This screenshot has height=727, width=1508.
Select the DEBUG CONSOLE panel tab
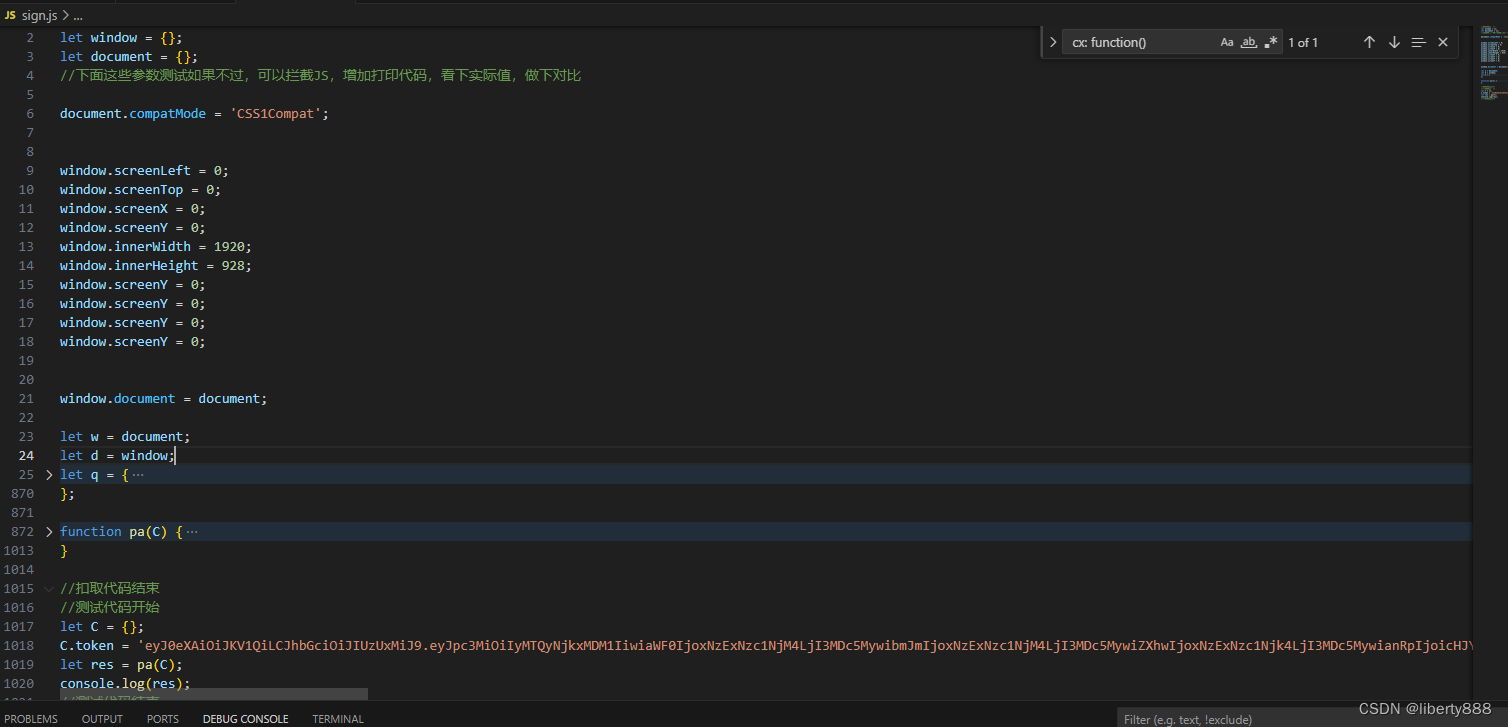pos(245,719)
